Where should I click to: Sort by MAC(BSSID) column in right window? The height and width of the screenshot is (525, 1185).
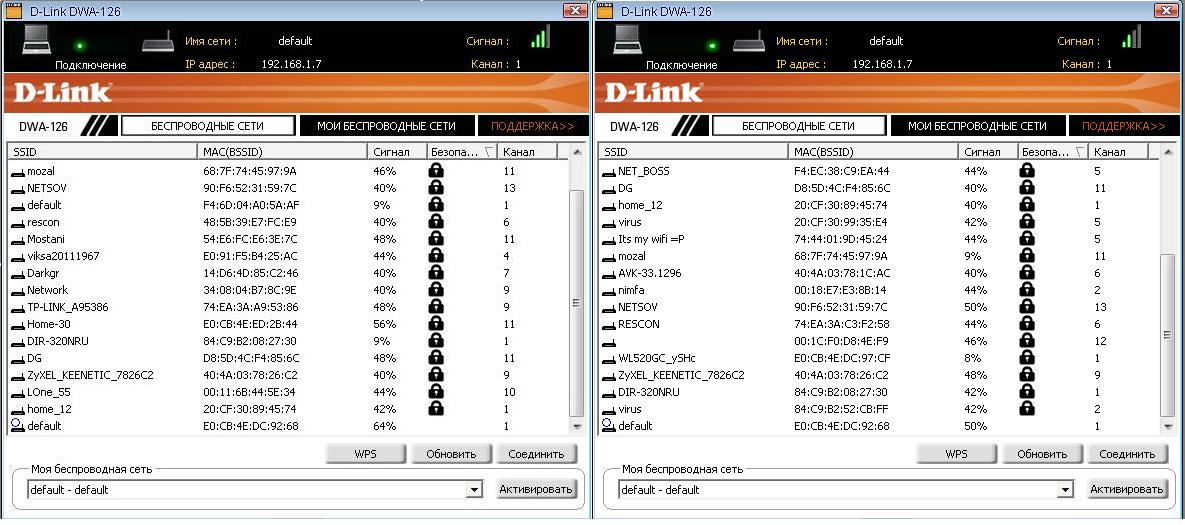[873, 152]
